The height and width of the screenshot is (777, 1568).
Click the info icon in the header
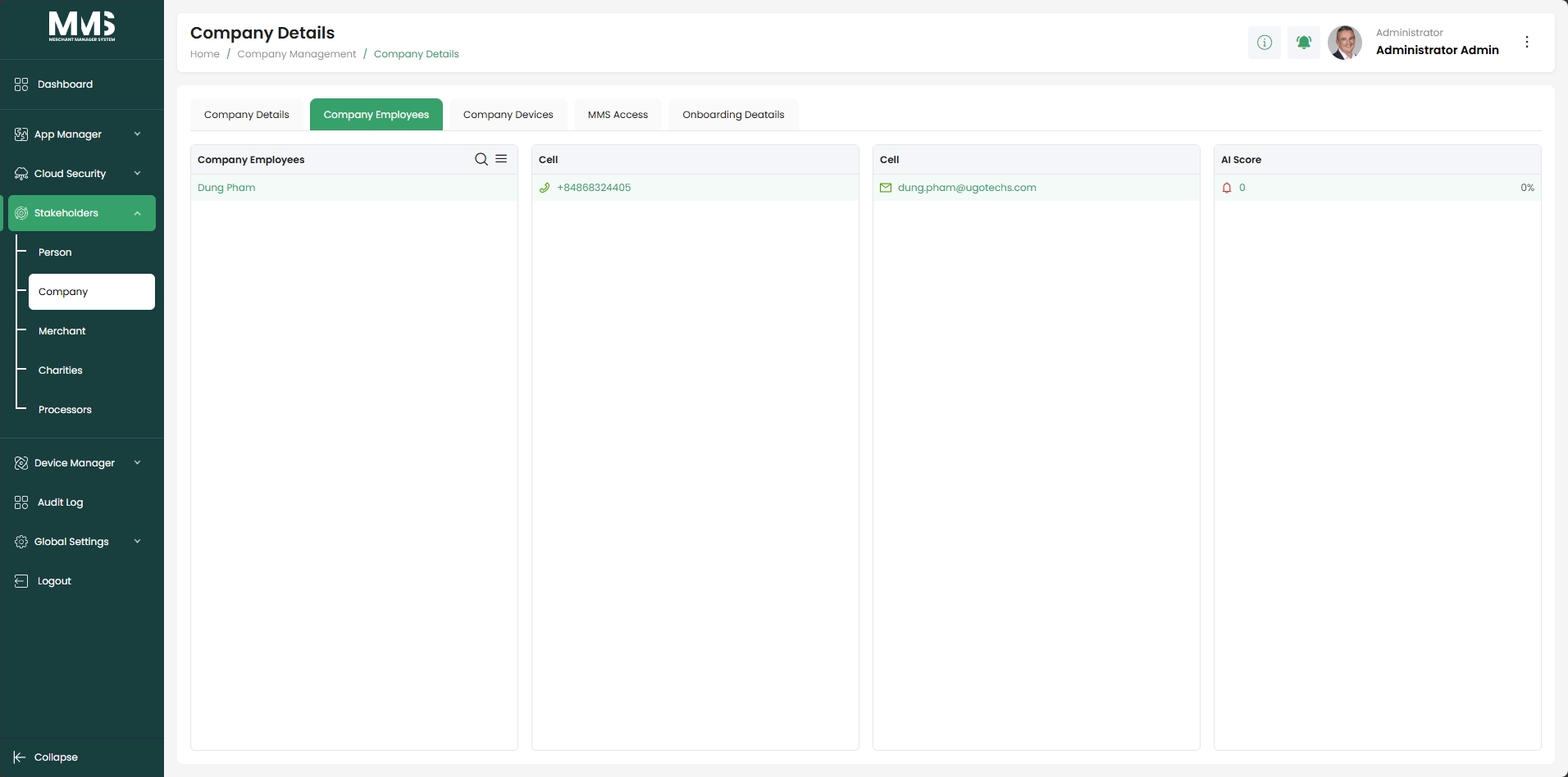[1265, 42]
